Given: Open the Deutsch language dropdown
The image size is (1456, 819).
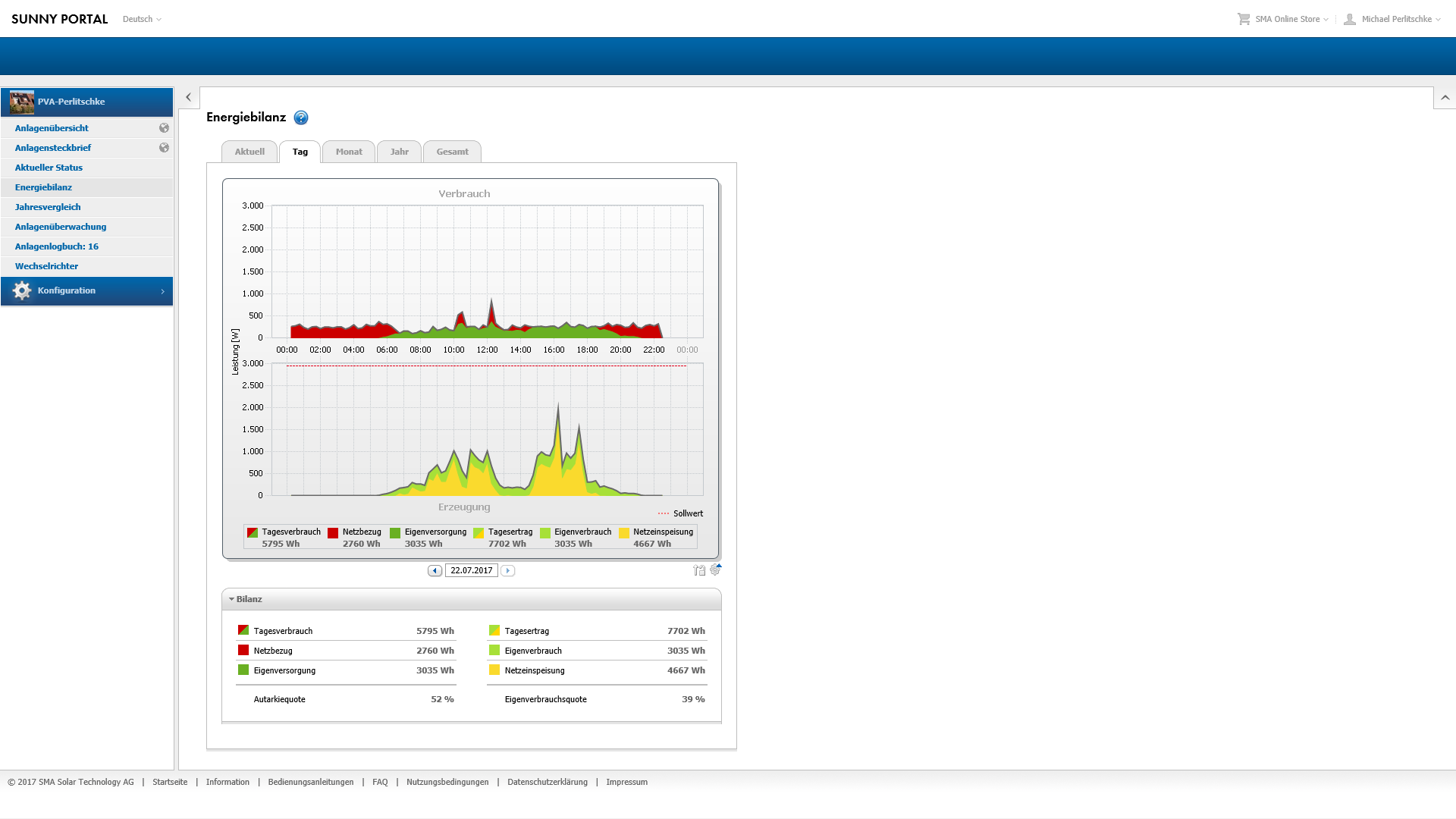Looking at the screenshot, I should click(142, 19).
